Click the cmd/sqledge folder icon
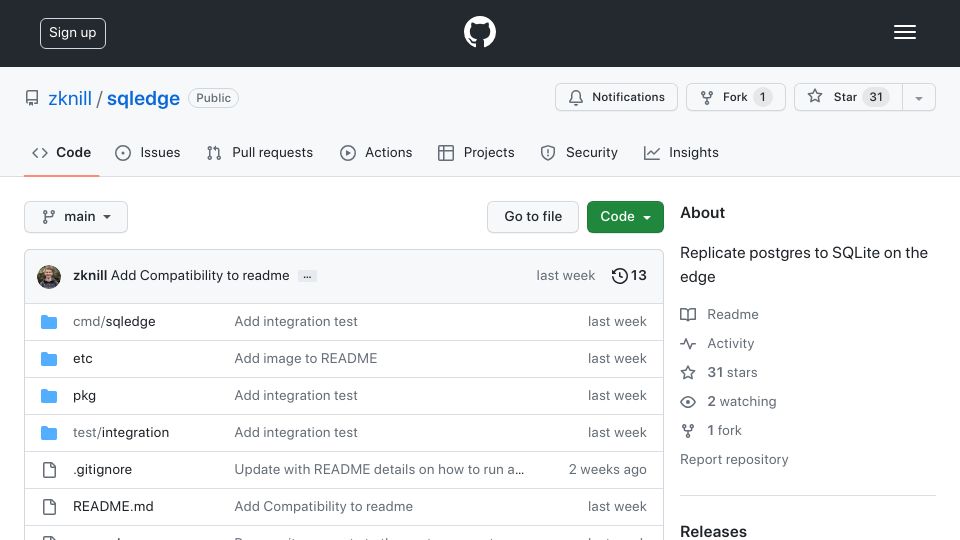Image resolution: width=960 pixels, height=540 pixels. (x=49, y=322)
